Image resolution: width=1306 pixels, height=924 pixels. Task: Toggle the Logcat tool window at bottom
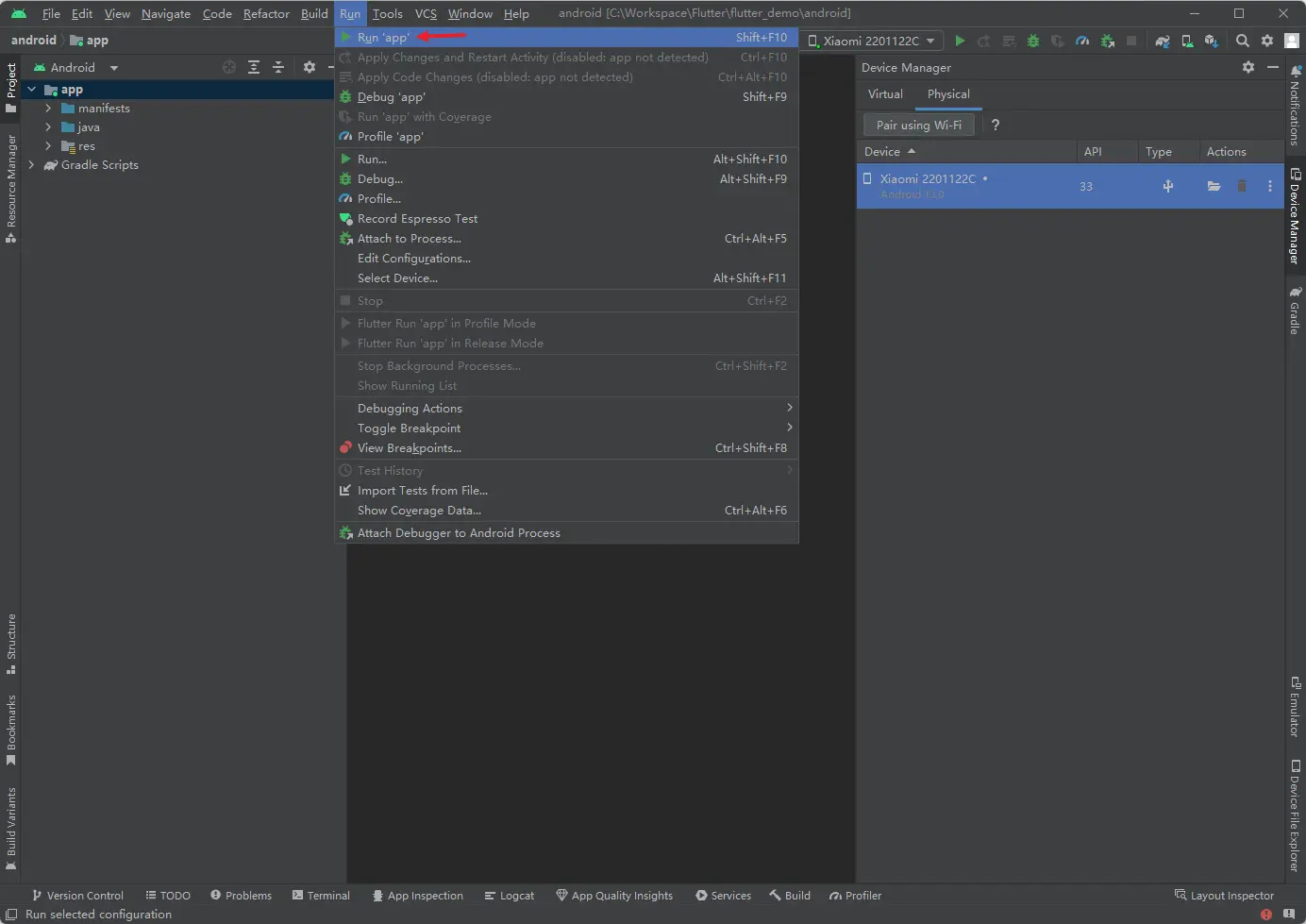pyautogui.click(x=509, y=896)
